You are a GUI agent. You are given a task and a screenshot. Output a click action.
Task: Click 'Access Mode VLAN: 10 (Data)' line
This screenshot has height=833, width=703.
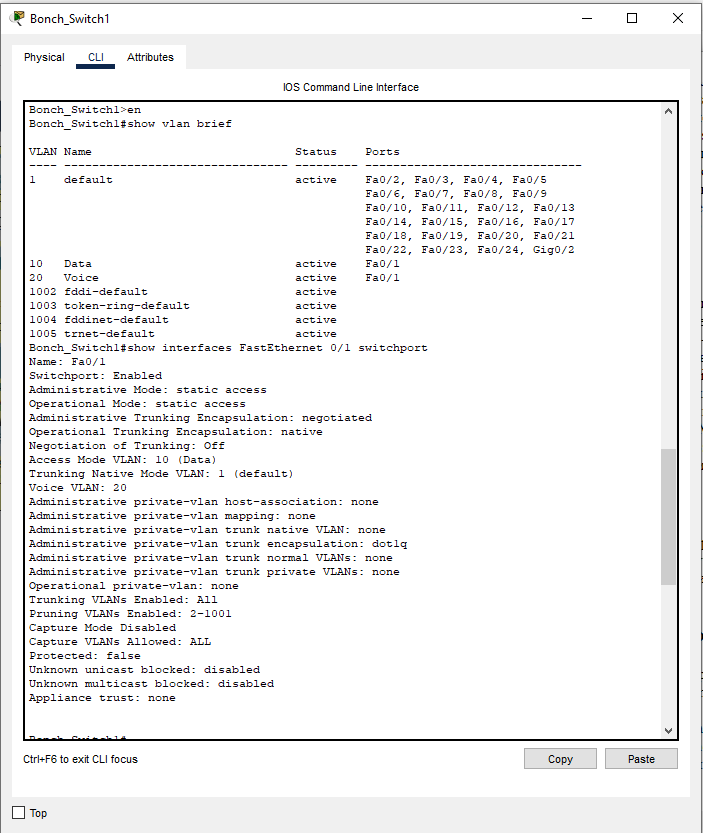(x=123, y=460)
